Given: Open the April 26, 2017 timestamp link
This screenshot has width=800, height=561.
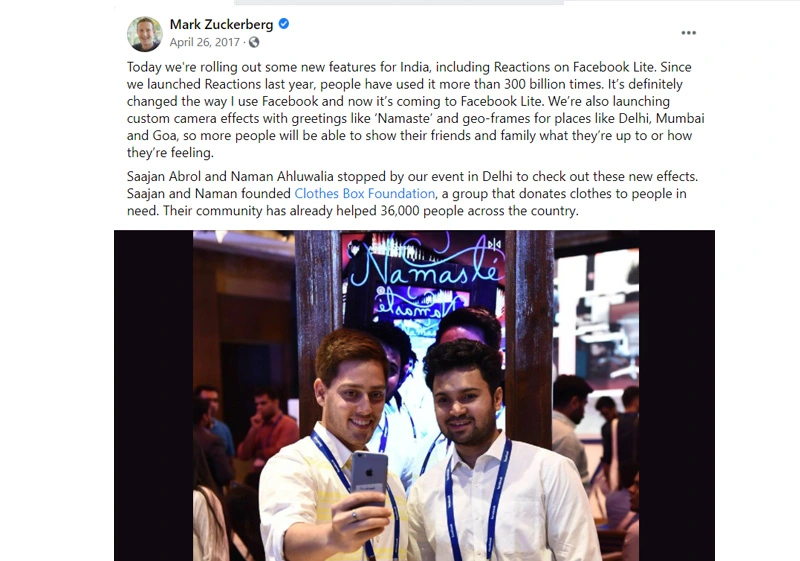Looking at the screenshot, I should [205, 42].
